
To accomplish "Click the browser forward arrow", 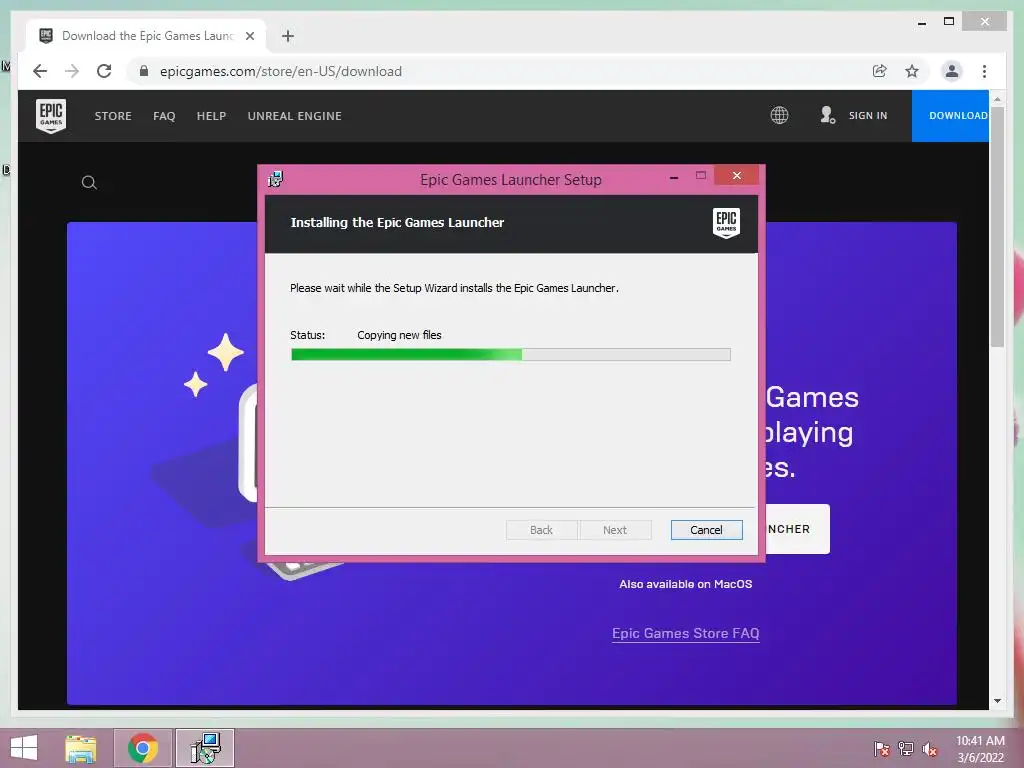I will (72, 71).
